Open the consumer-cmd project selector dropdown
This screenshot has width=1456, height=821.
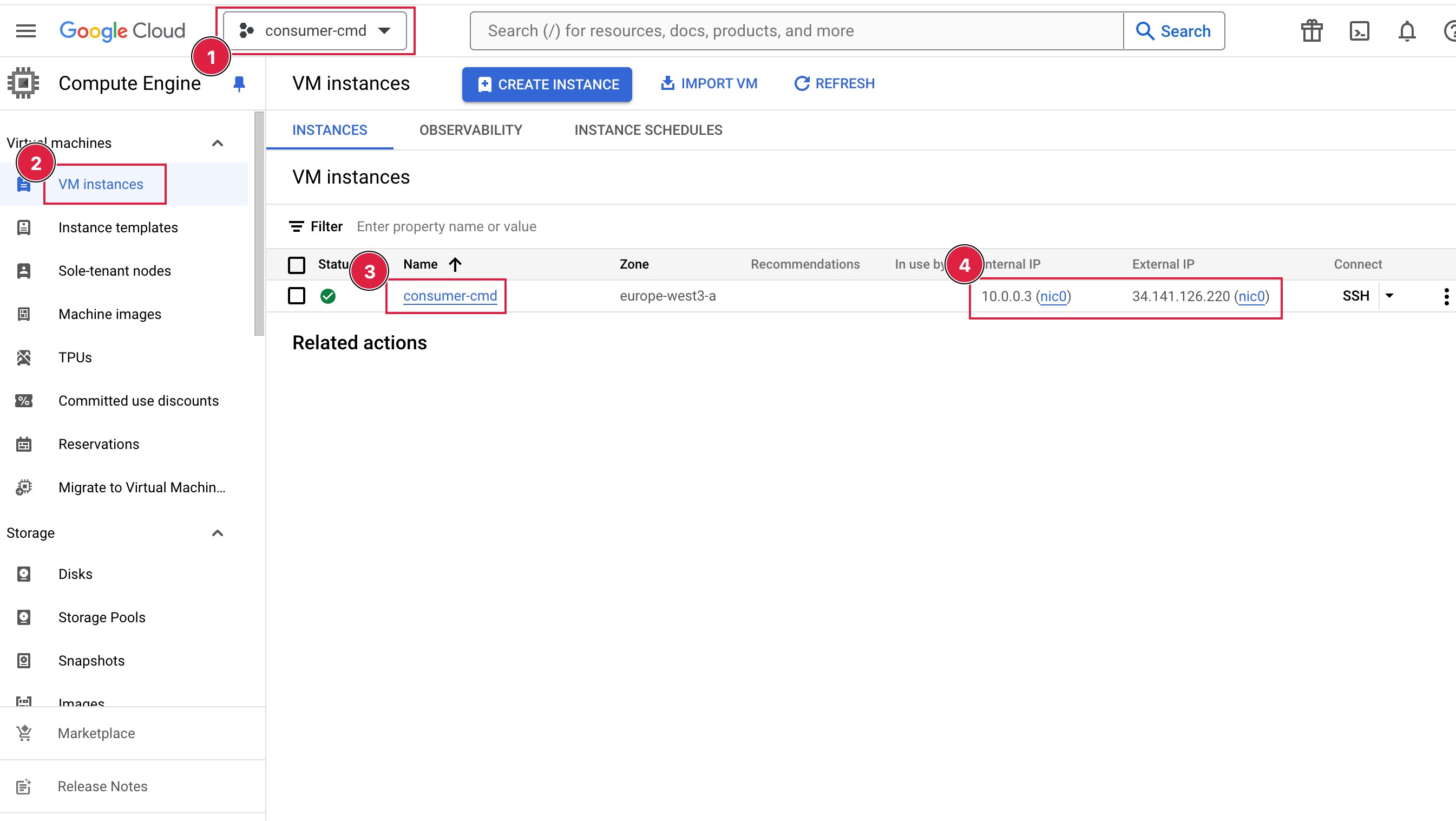[316, 30]
